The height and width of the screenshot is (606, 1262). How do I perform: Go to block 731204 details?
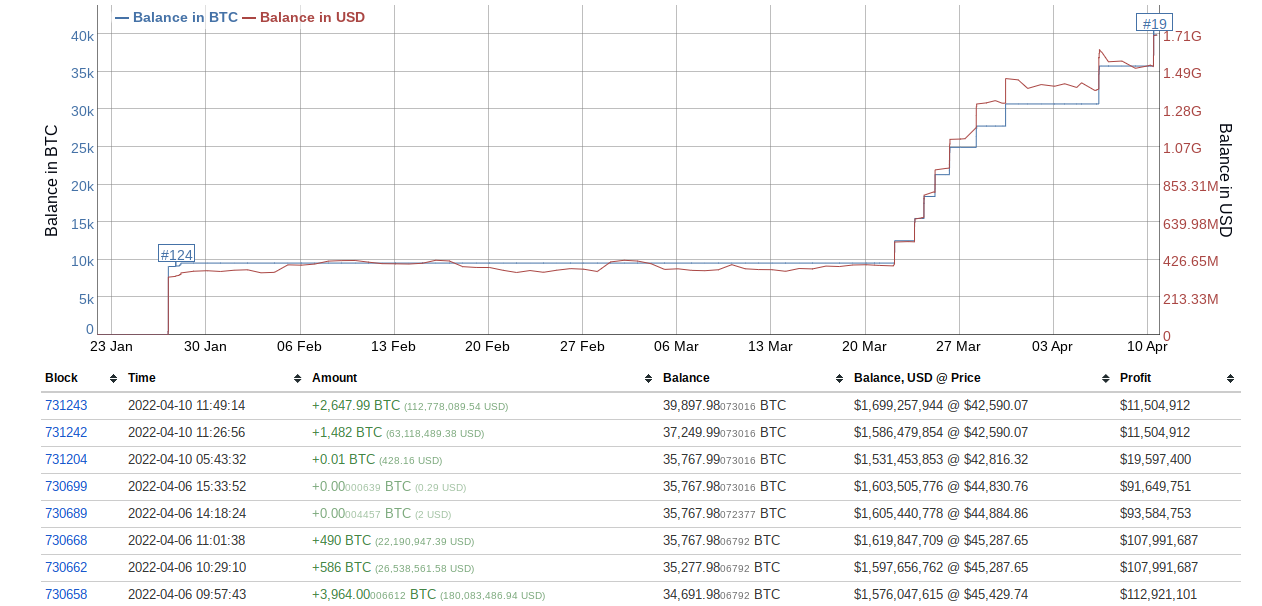[x=66, y=460]
